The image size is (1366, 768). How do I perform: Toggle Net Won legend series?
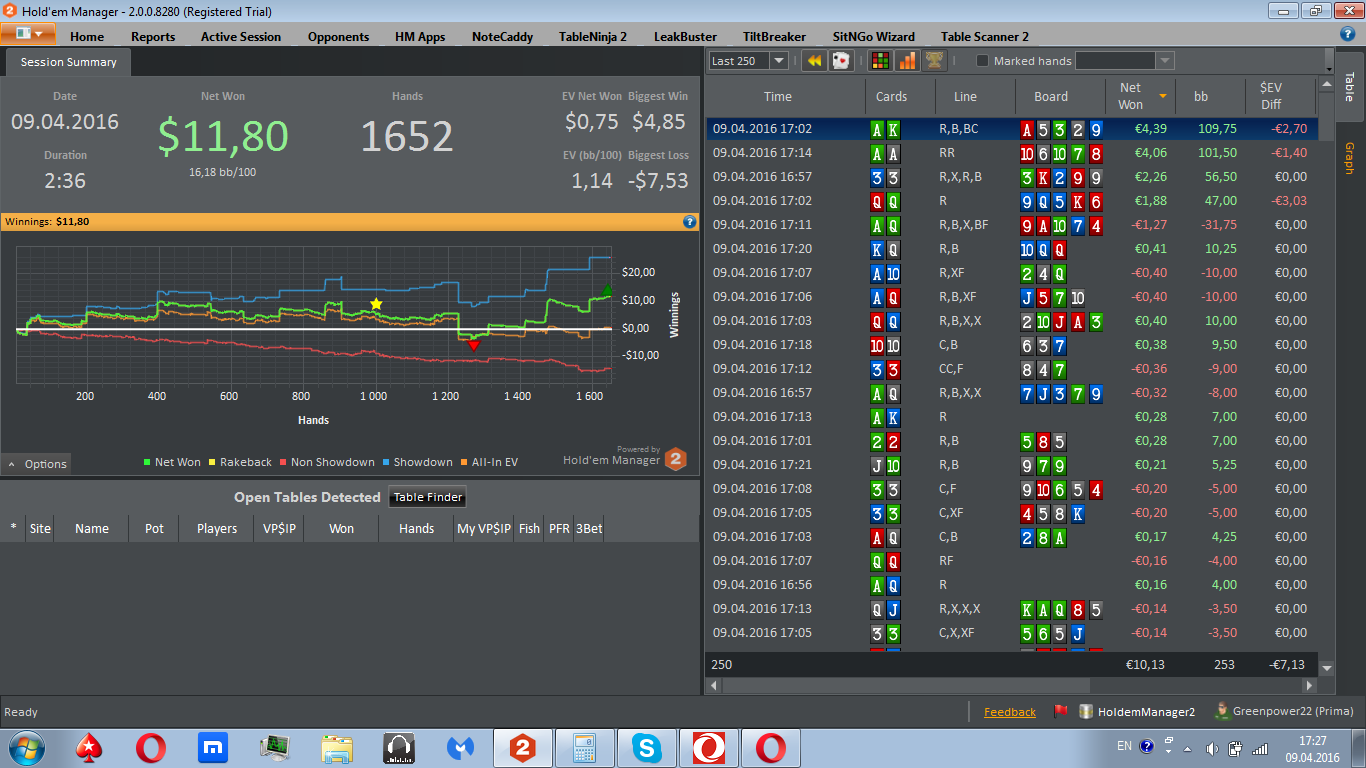(x=172, y=462)
